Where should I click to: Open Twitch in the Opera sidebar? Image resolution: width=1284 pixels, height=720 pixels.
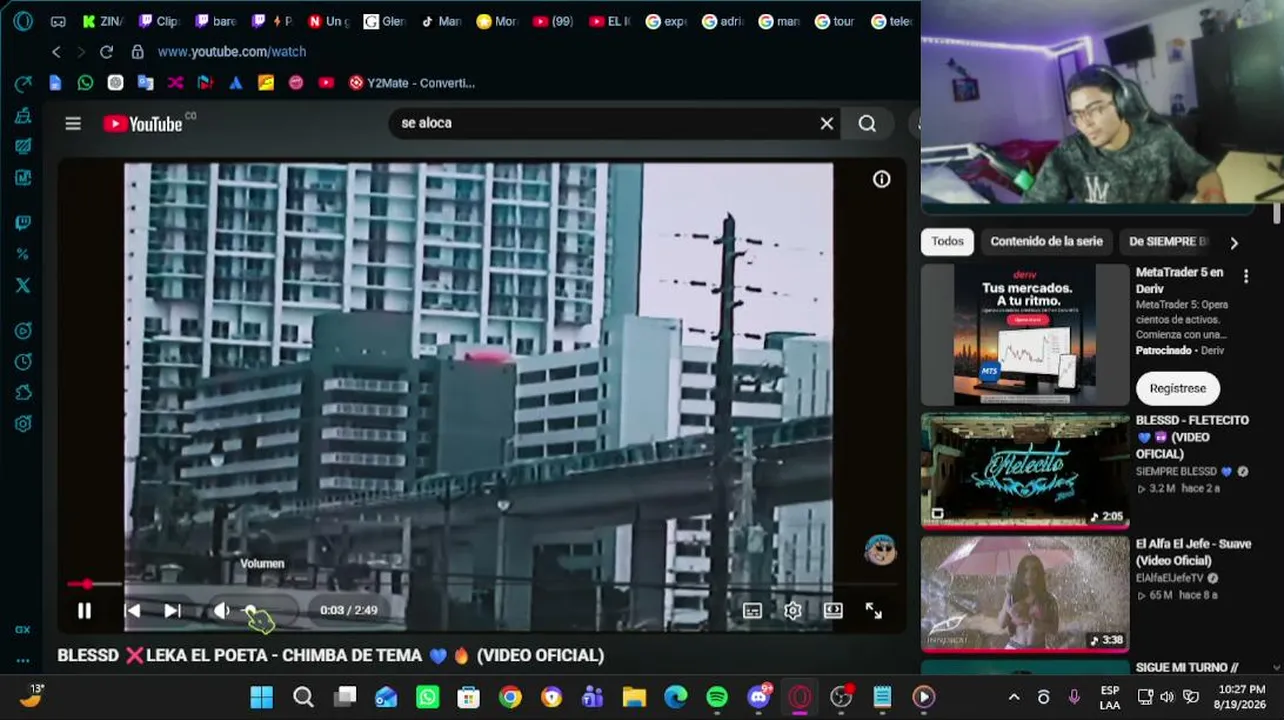[x=23, y=223]
